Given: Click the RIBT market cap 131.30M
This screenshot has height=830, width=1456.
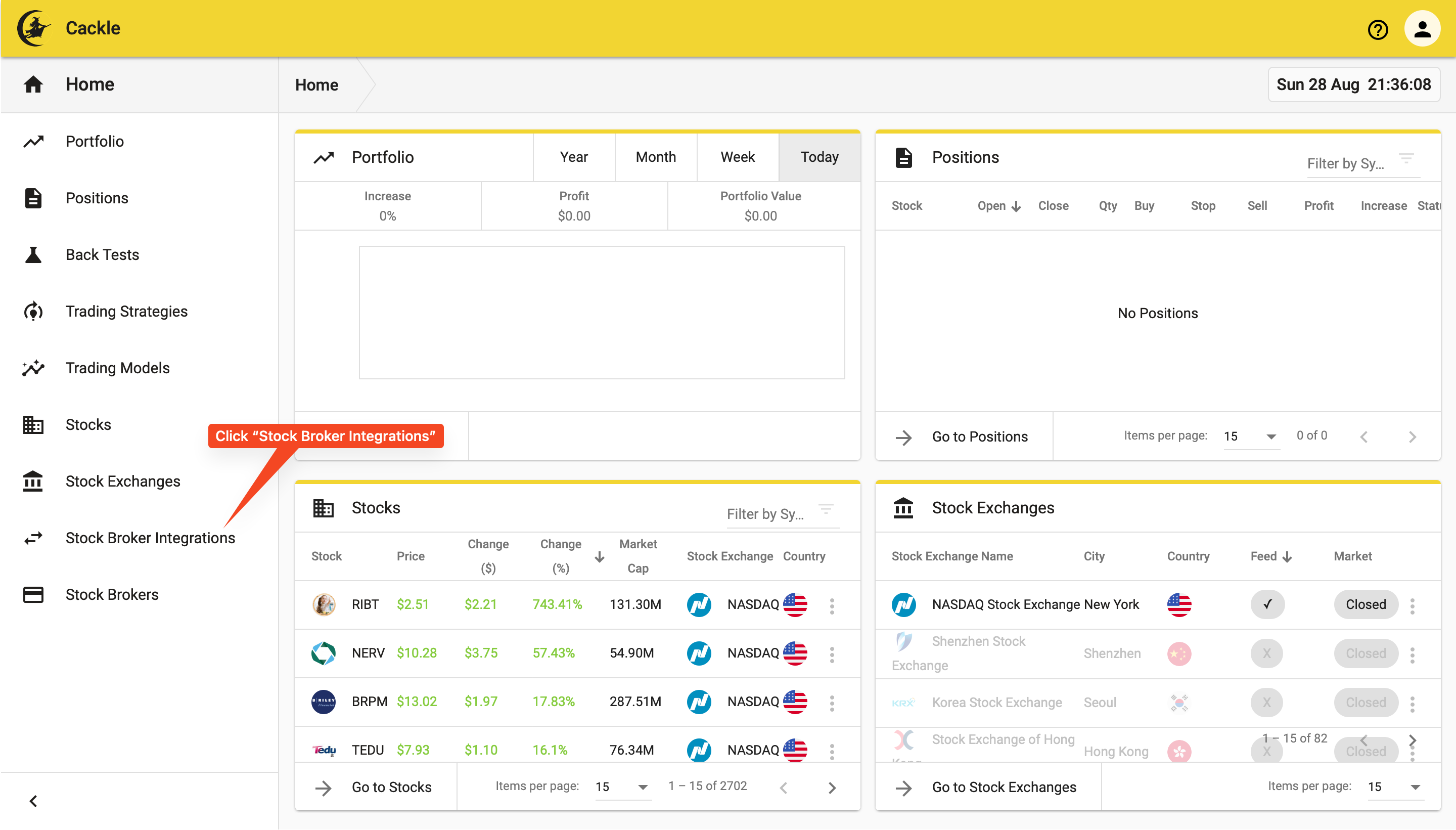Looking at the screenshot, I should pyautogui.click(x=635, y=604).
